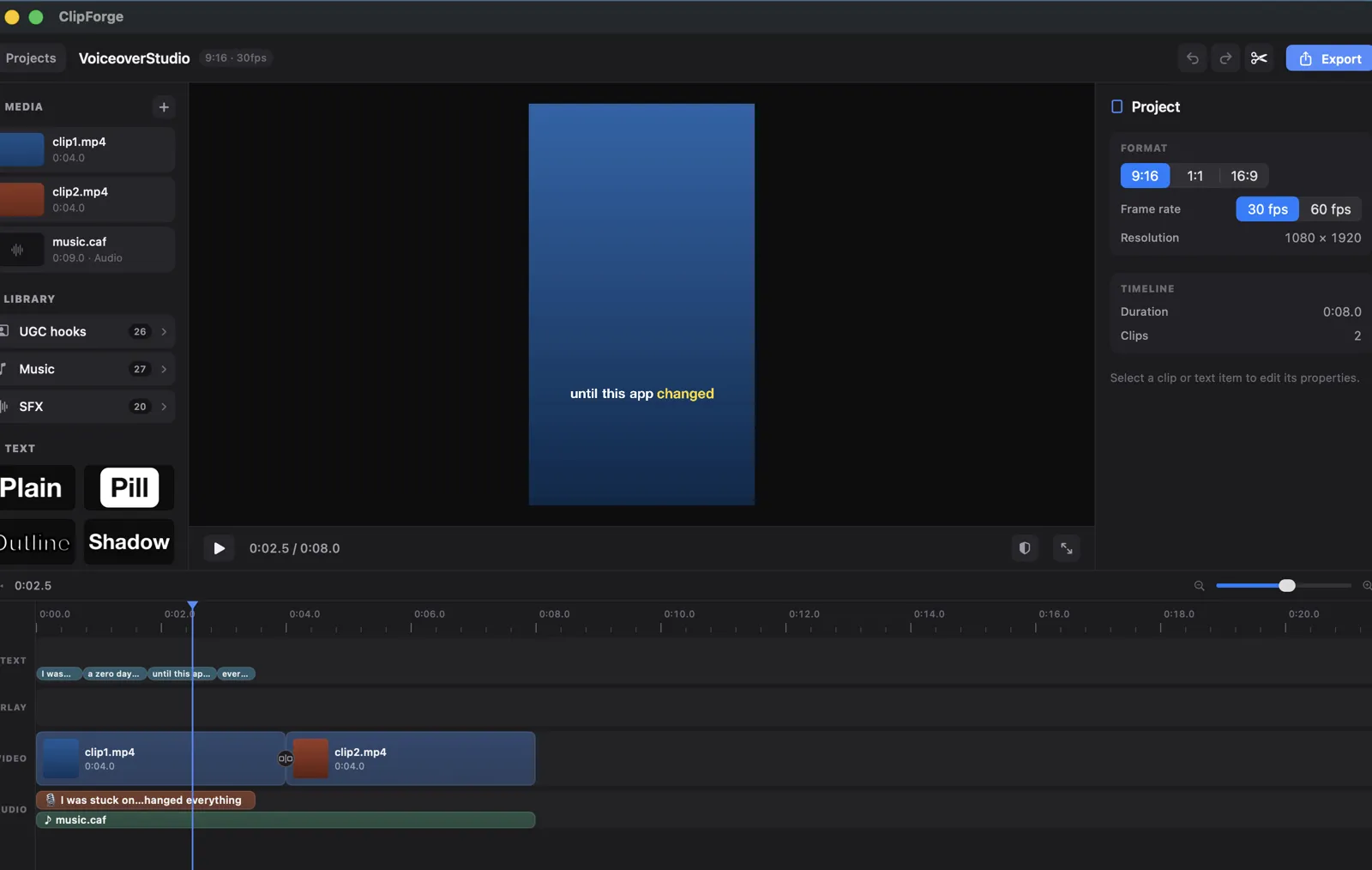The width and height of the screenshot is (1372, 870).
Task: Click the green window maximize button
Action: tap(36, 17)
